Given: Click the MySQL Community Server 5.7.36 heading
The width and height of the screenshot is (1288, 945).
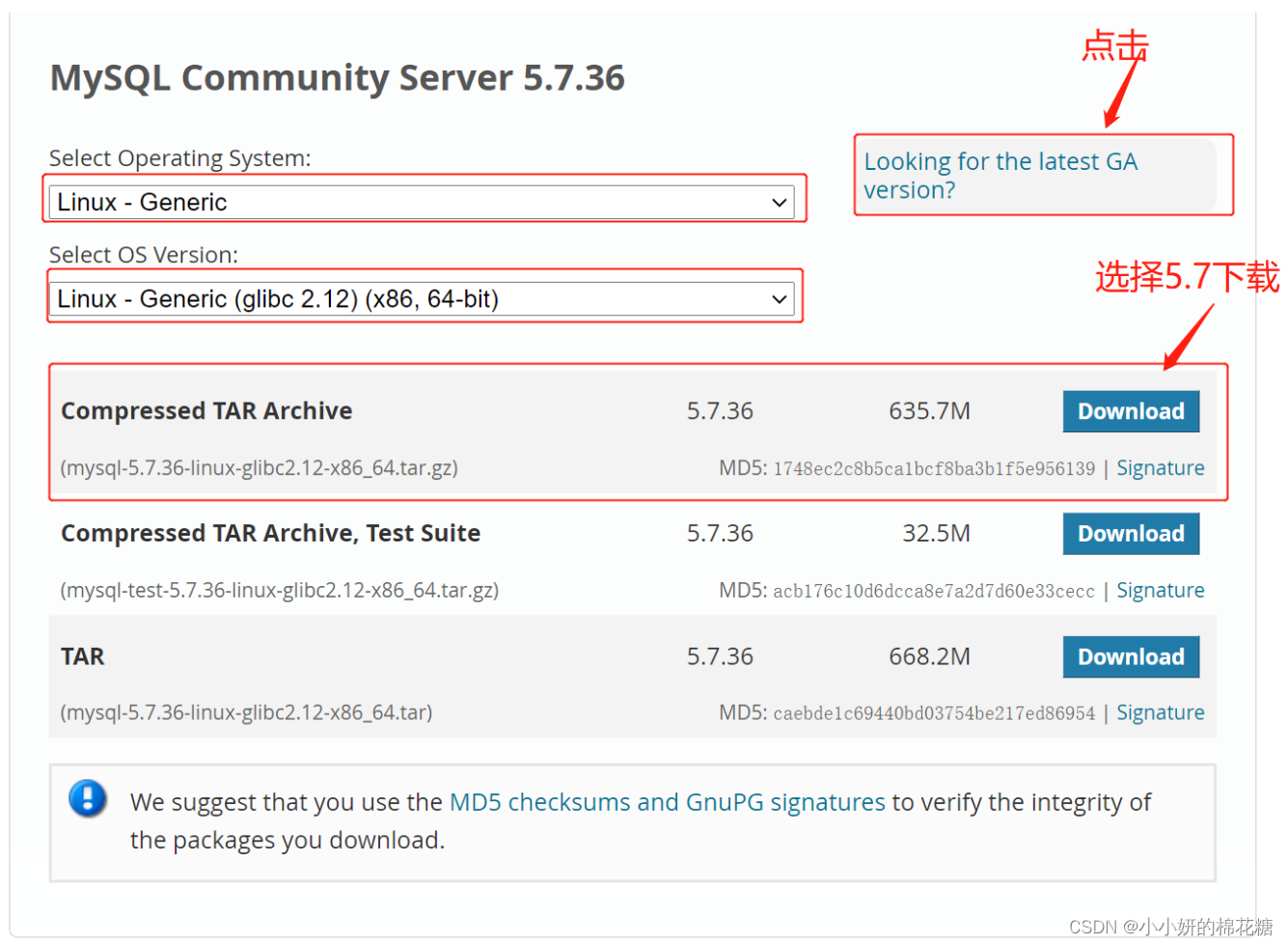Looking at the screenshot, I should (x=338, y=77).
